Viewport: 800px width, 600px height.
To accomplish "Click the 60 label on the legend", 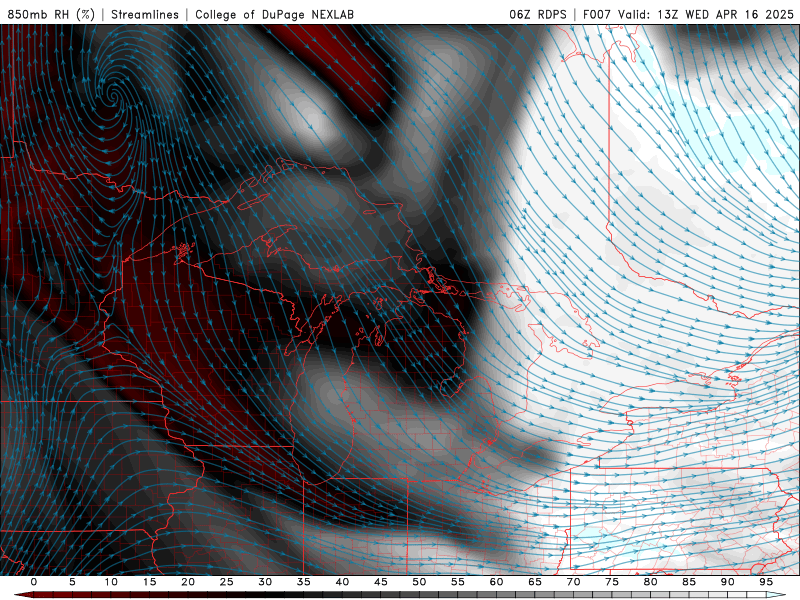I will pyautogui.click(x=496, y=582).
